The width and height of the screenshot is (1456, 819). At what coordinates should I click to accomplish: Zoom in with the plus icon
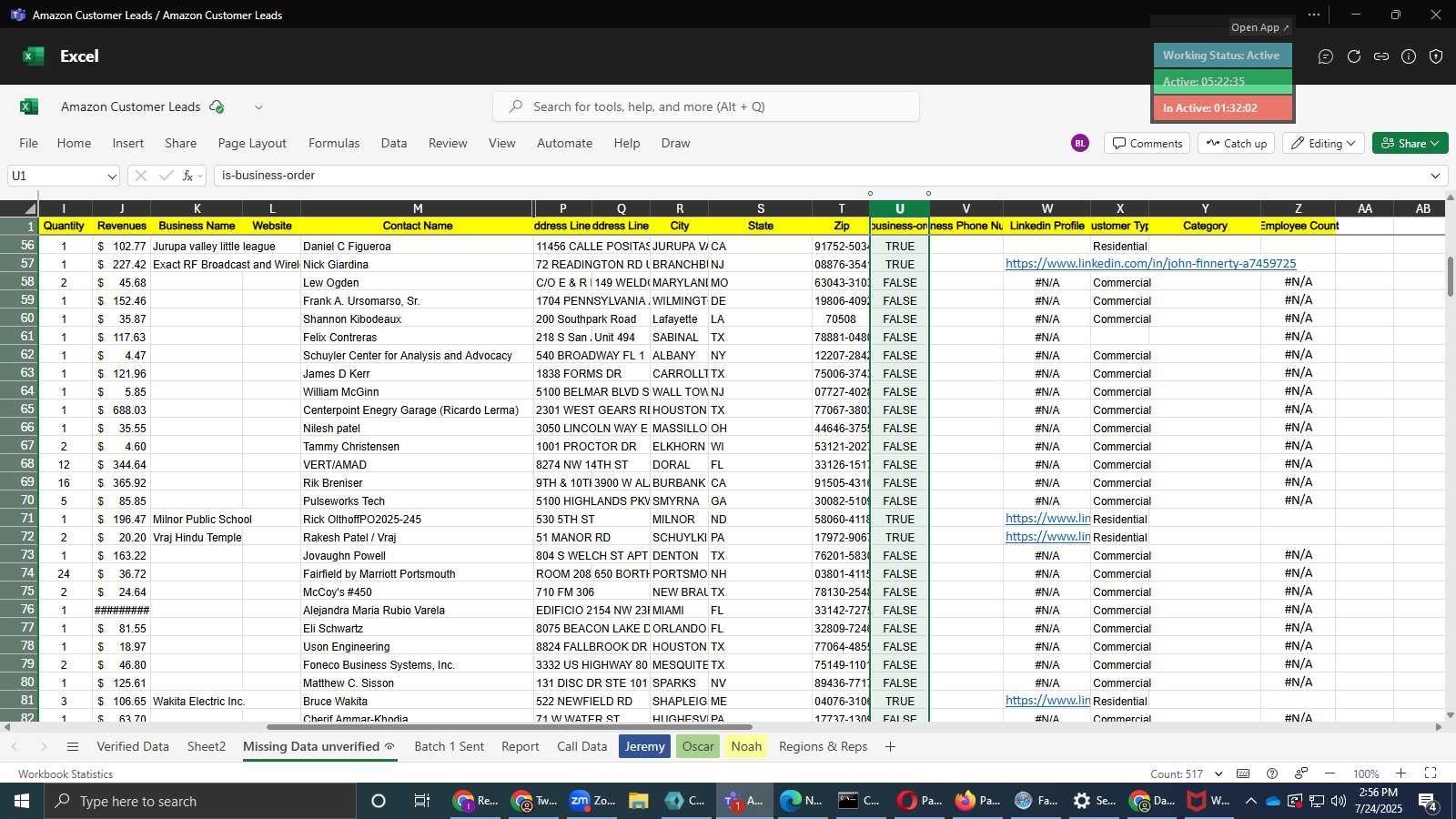[1401, 773]
